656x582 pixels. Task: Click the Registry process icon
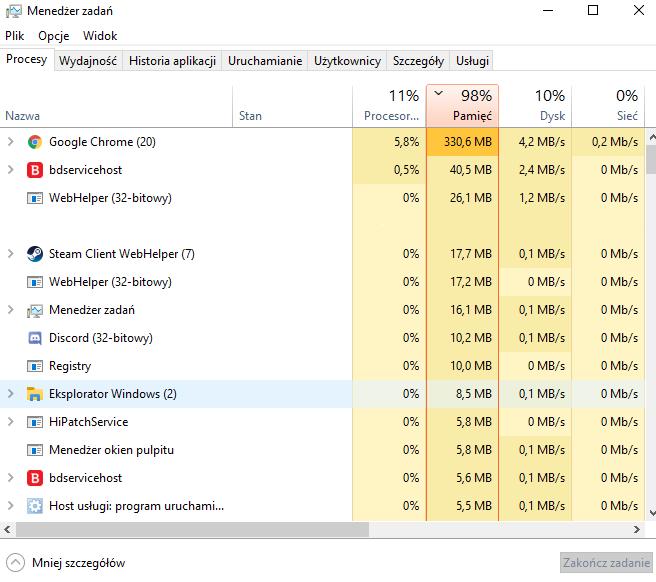pyautogui.click(x=35, y=366)
